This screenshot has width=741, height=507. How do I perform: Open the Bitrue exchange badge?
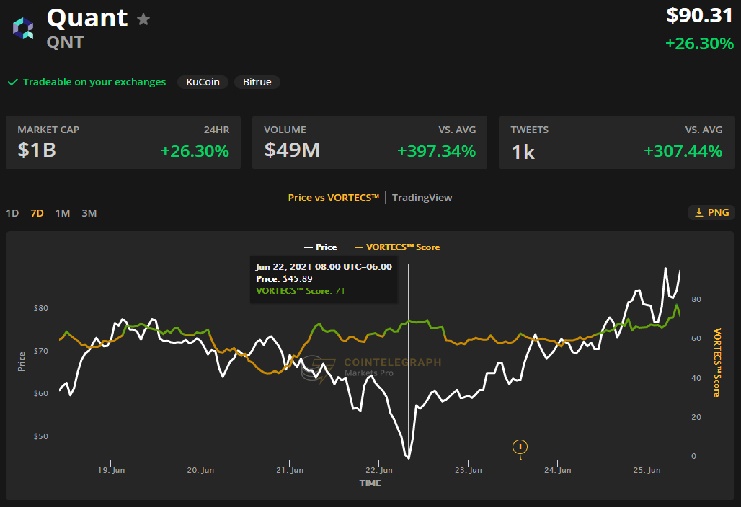(257, 82)
